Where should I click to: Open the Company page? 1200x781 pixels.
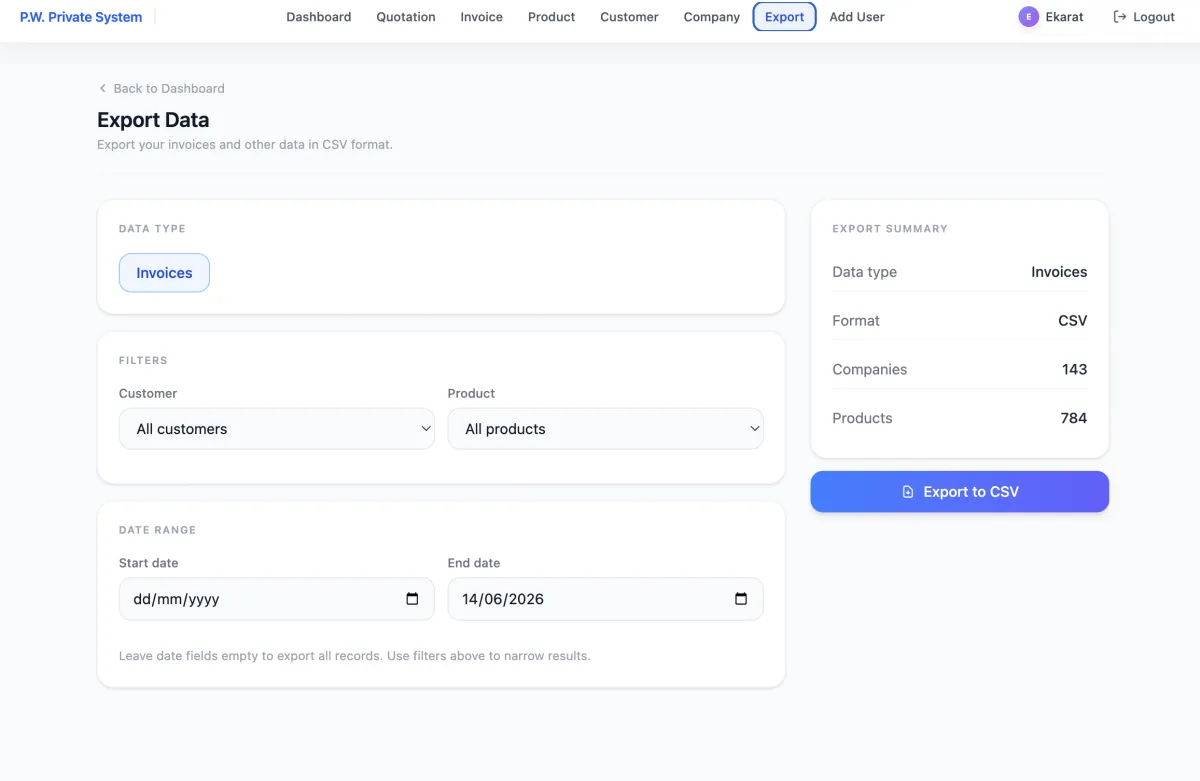tap(712, 17)
